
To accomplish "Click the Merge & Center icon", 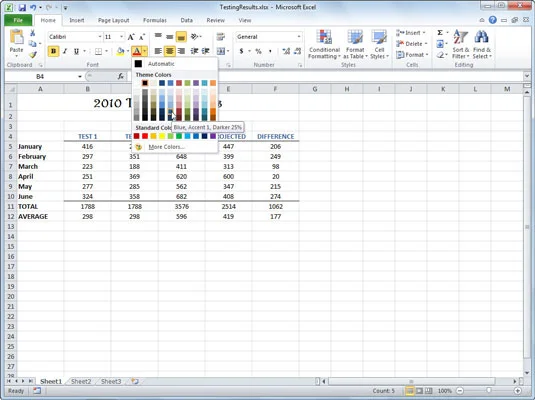I will (221, 51).
